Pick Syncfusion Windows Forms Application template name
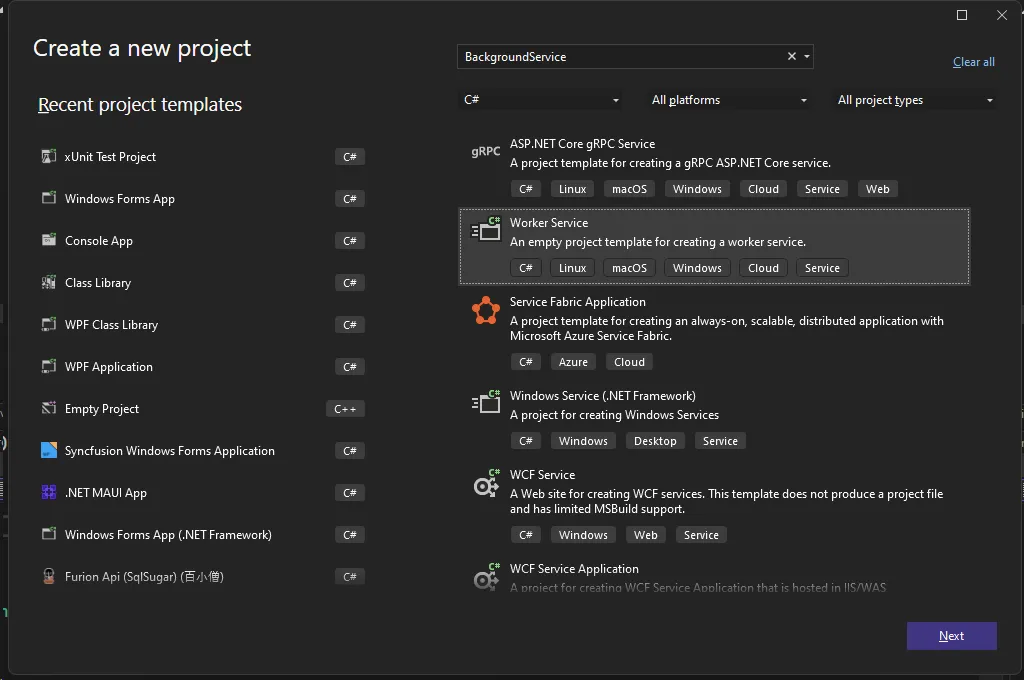This screenshot has height=680, width=1024. pyautogui.click(x=170, y=451)
